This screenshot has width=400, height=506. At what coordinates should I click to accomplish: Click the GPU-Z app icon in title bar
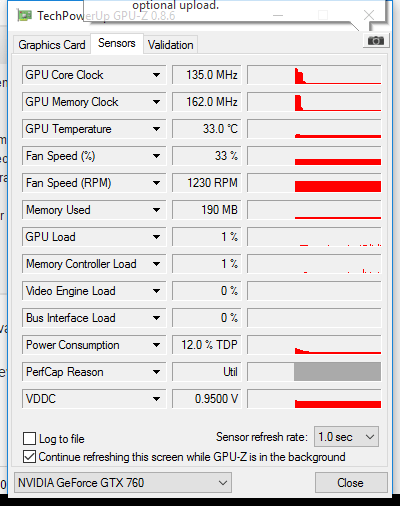click(25, 16)
